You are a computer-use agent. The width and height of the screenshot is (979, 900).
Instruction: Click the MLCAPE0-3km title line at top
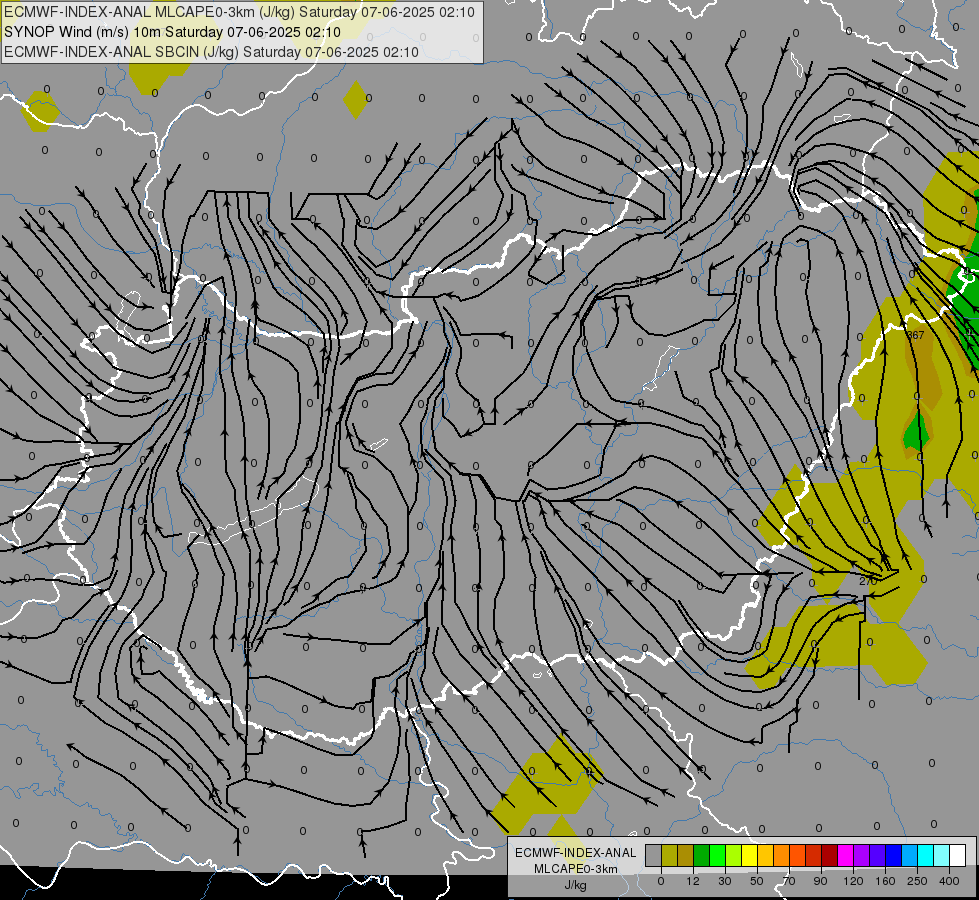coord(239,12)
